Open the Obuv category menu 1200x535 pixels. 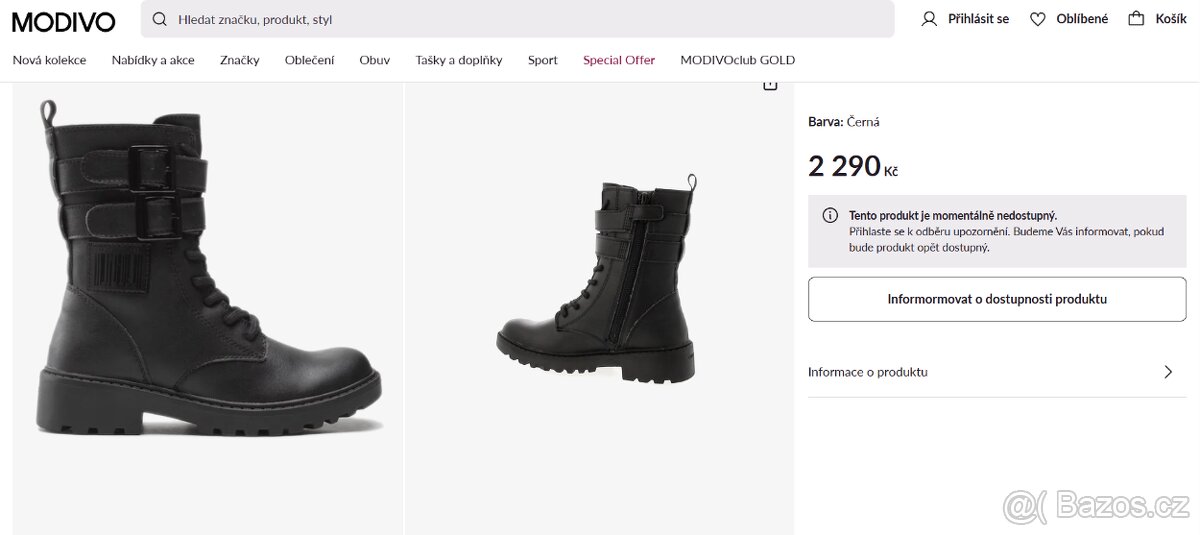click(x=375, y=60)
